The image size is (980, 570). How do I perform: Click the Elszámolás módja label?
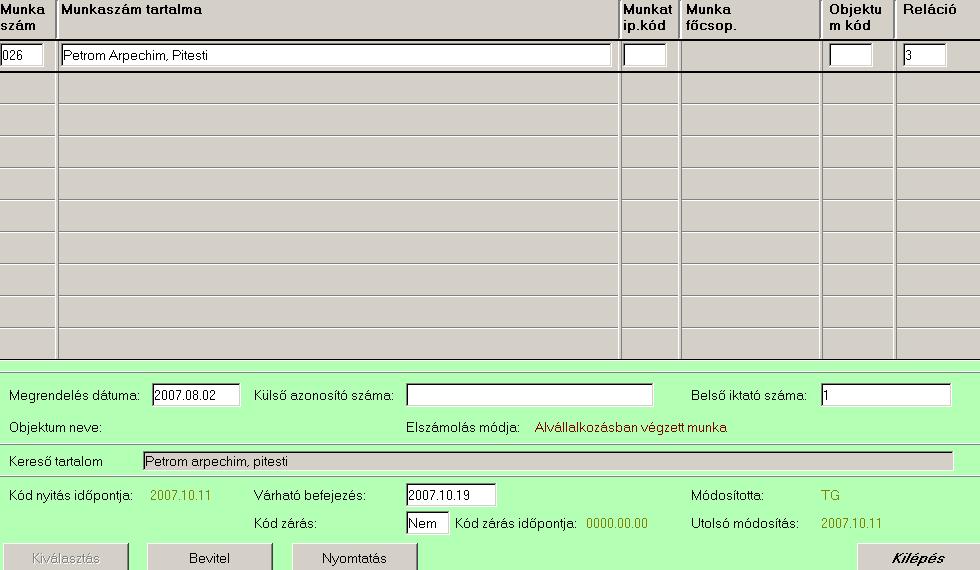tap(463, 428)
